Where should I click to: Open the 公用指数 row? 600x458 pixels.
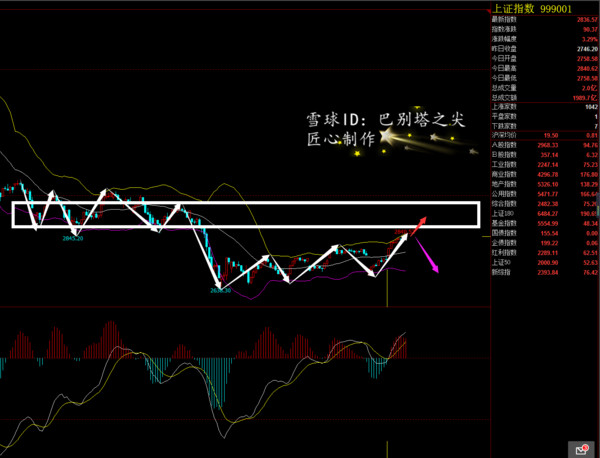(x=545, y=194)
